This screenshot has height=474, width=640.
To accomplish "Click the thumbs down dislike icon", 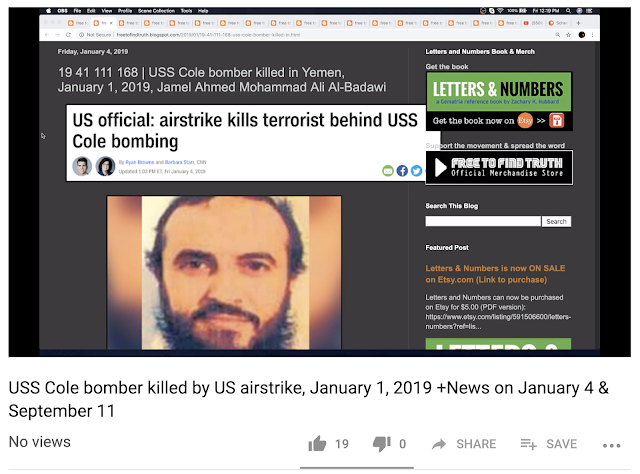I will 381,444.
